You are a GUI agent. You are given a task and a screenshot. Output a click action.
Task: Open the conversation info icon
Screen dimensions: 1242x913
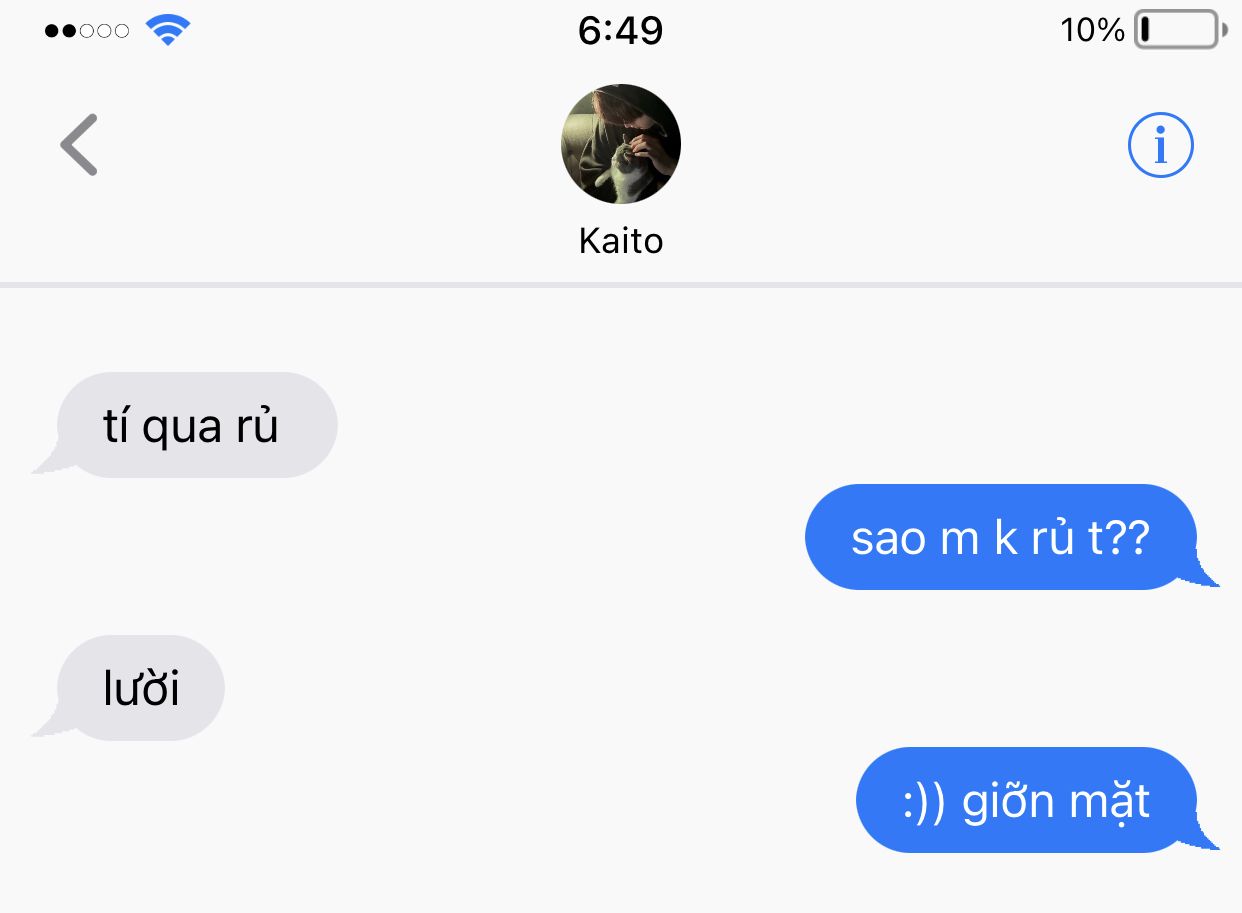click(x=1160, y=145)
